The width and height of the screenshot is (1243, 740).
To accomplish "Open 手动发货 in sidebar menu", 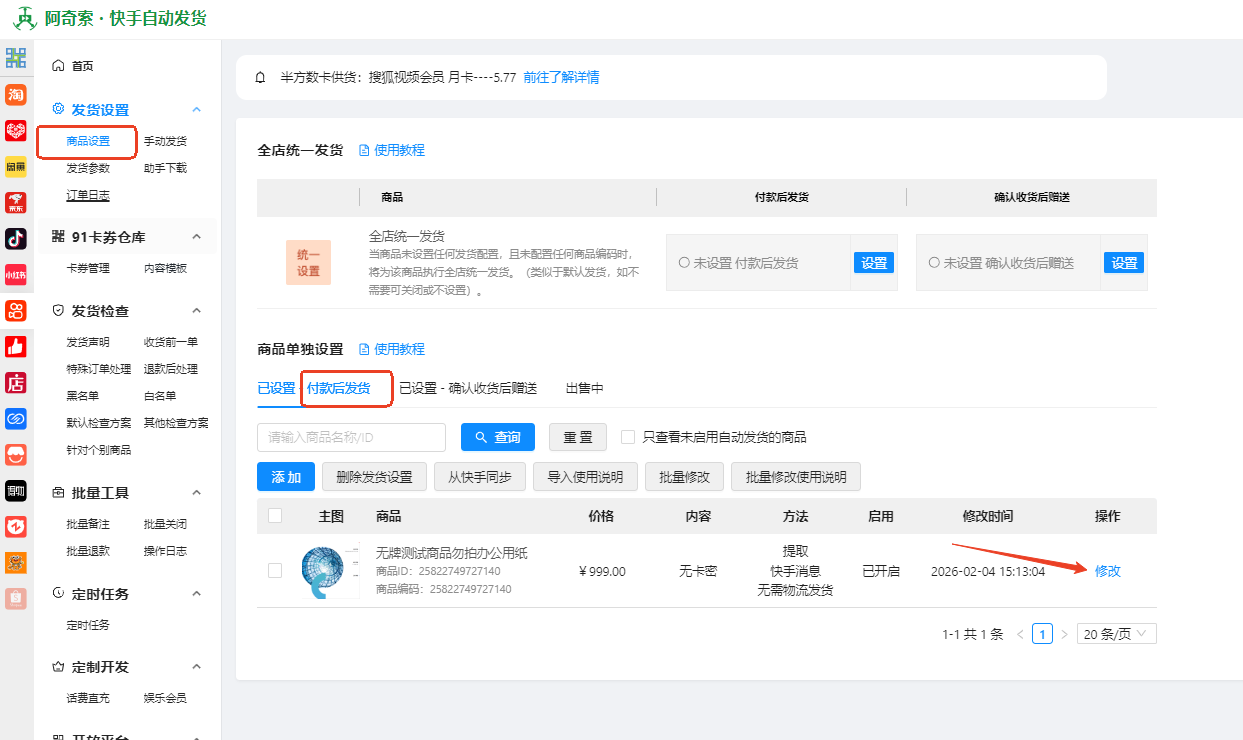I will click(165, 141).
